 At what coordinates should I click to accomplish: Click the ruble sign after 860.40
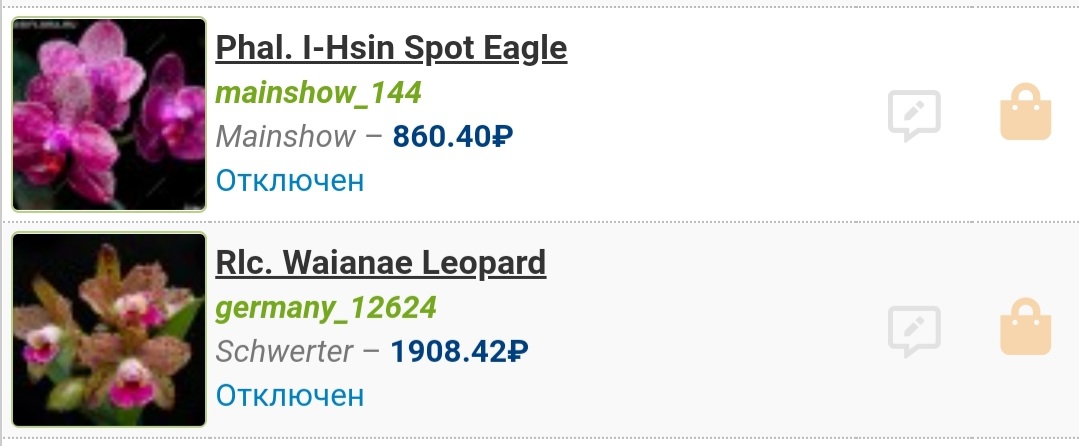click(x=502, y=137)
